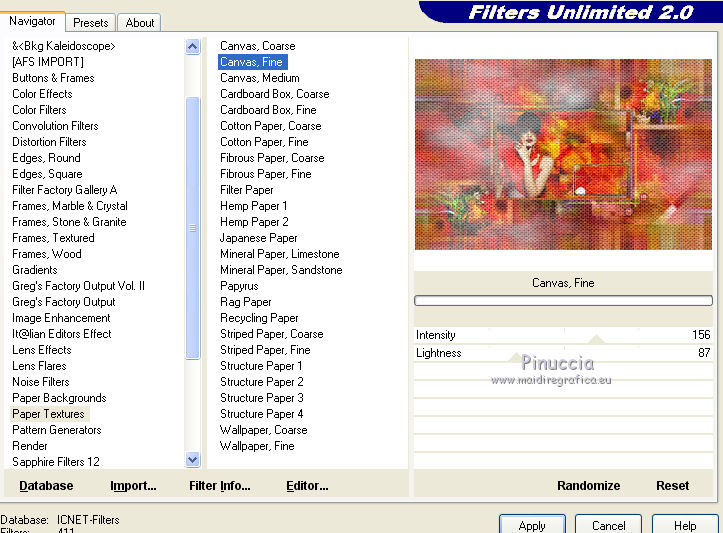Click the category list scrollbar thumb
723x533 pixels.
(193, 228)
